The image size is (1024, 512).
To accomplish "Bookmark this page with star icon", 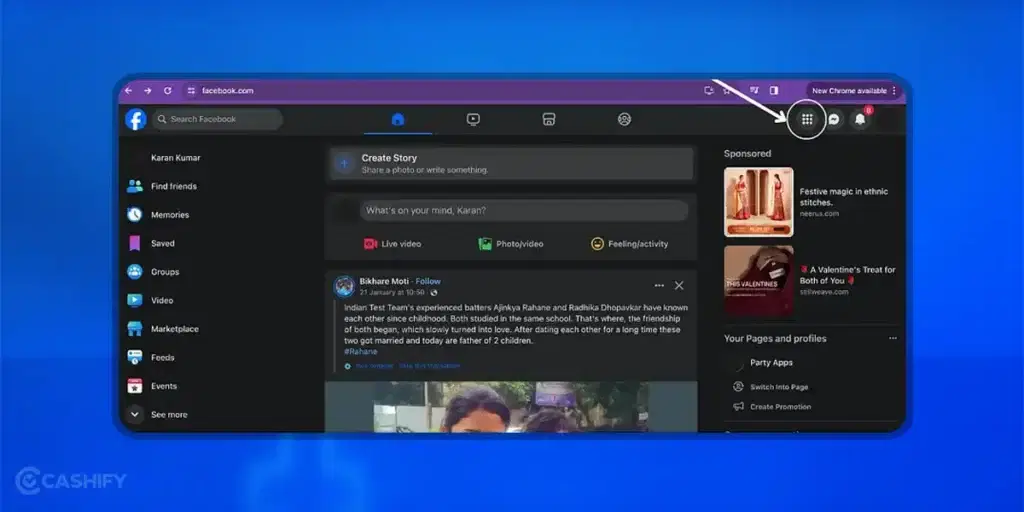I will (x=726, y=91).
